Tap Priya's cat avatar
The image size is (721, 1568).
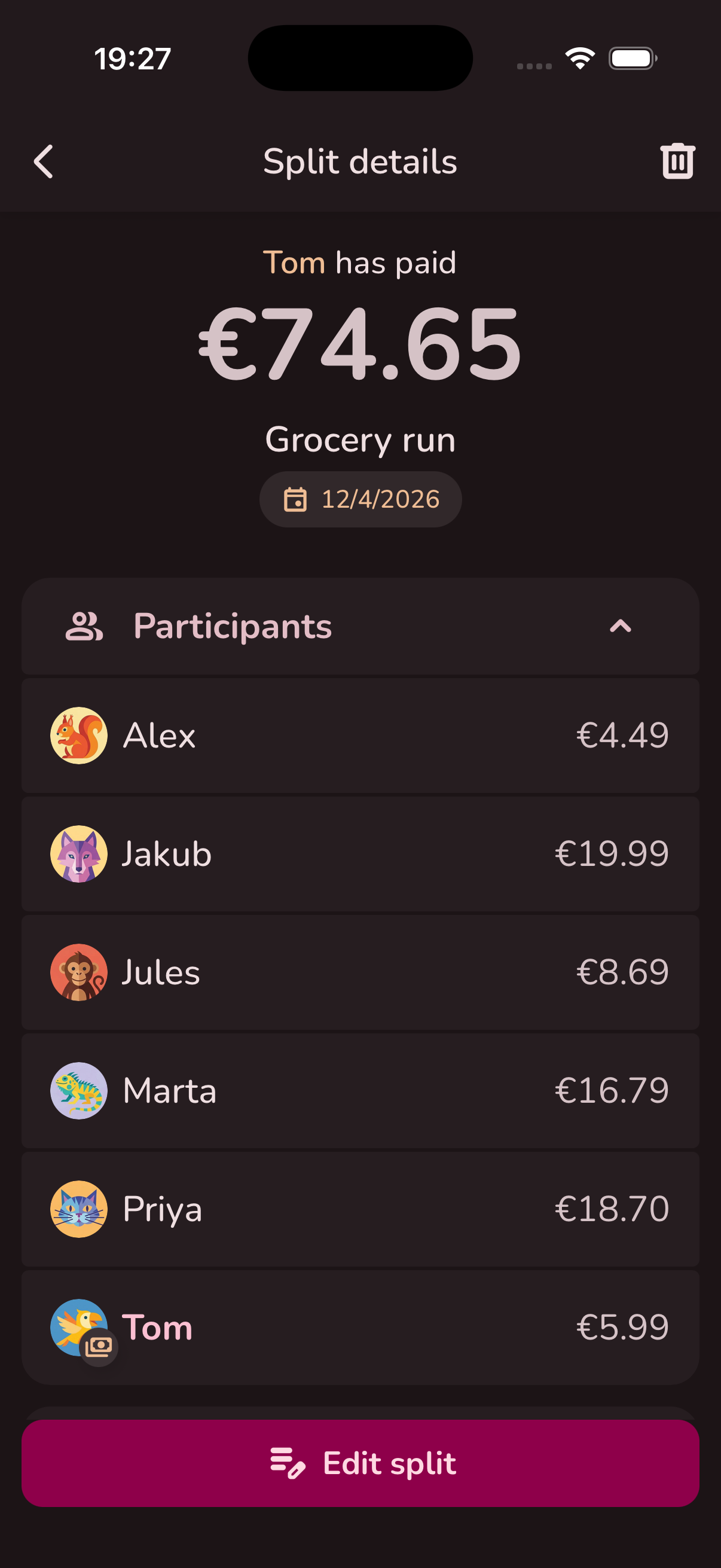pos(79,1209)
